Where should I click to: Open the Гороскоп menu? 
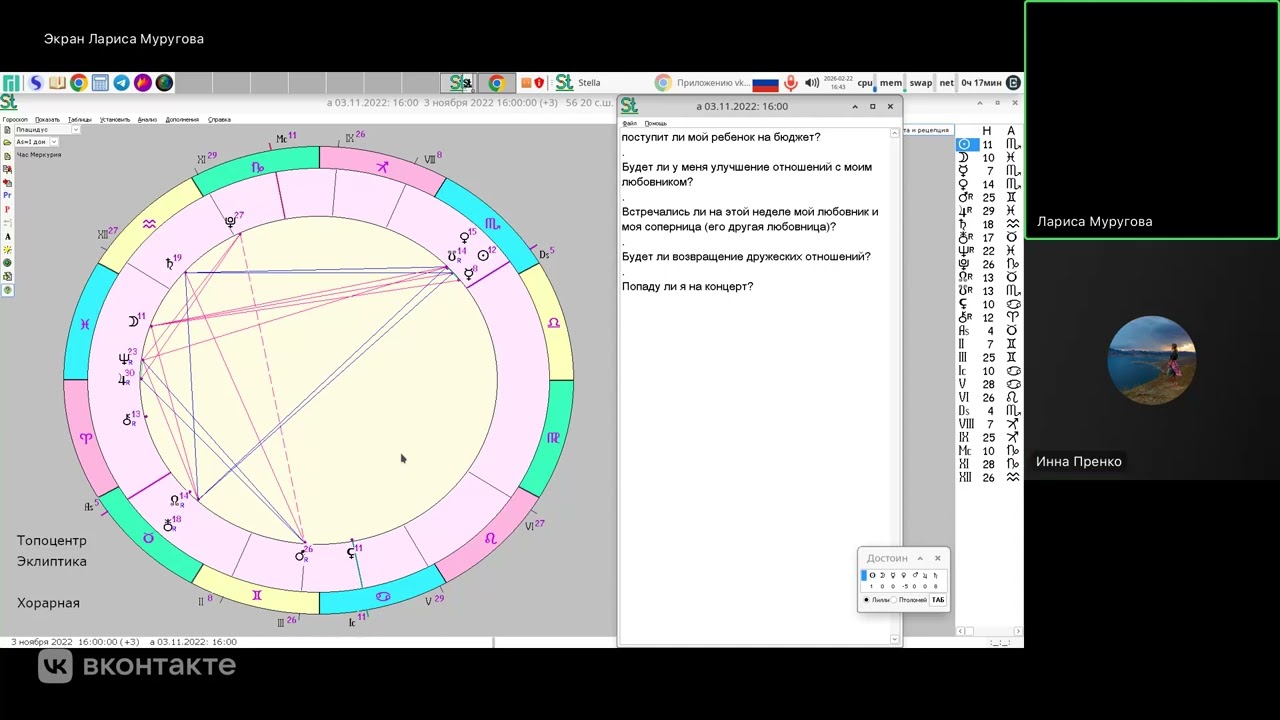(15, 119)
